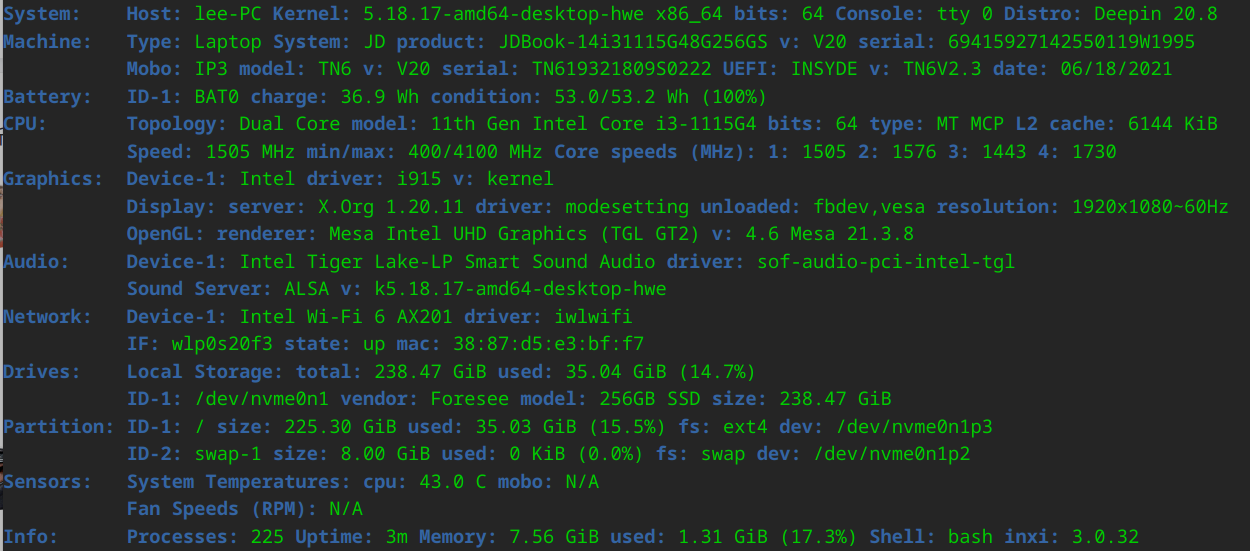
Task: Click the Wi-Fi driver name iwlwifi
Action: [x=592, y=317]
